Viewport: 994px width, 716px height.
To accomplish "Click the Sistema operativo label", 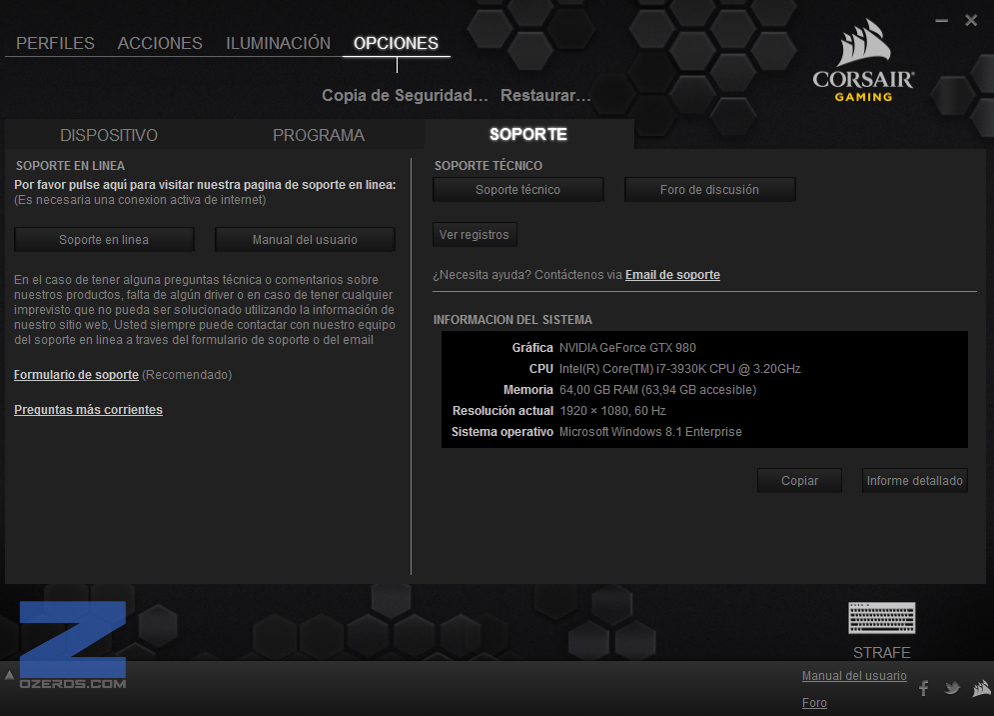I will pos(502,431).
